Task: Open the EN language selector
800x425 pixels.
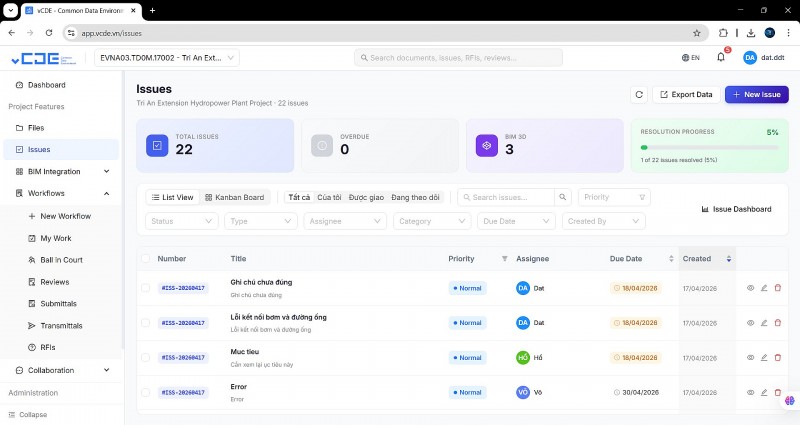Action: pos(691,58)
